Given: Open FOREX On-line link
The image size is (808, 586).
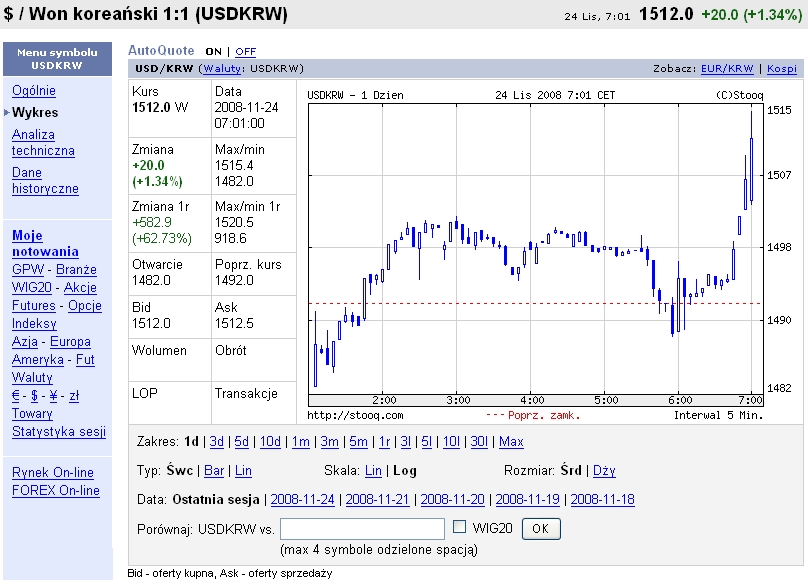Looking at the screenshot, I should 56,491.
